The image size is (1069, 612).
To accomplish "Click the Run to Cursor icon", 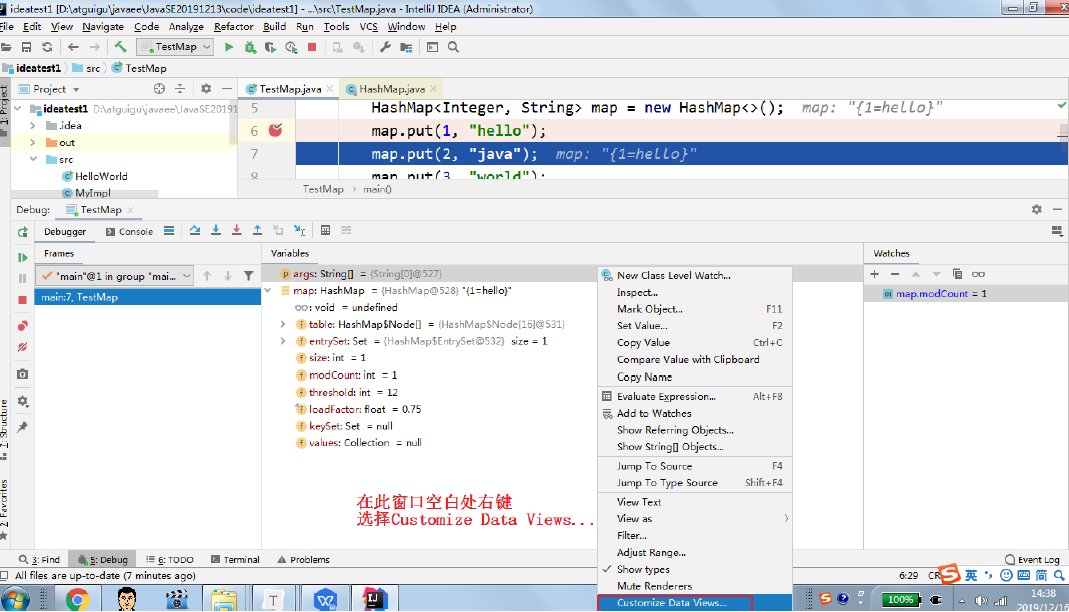I will click(x=299, y=230).
